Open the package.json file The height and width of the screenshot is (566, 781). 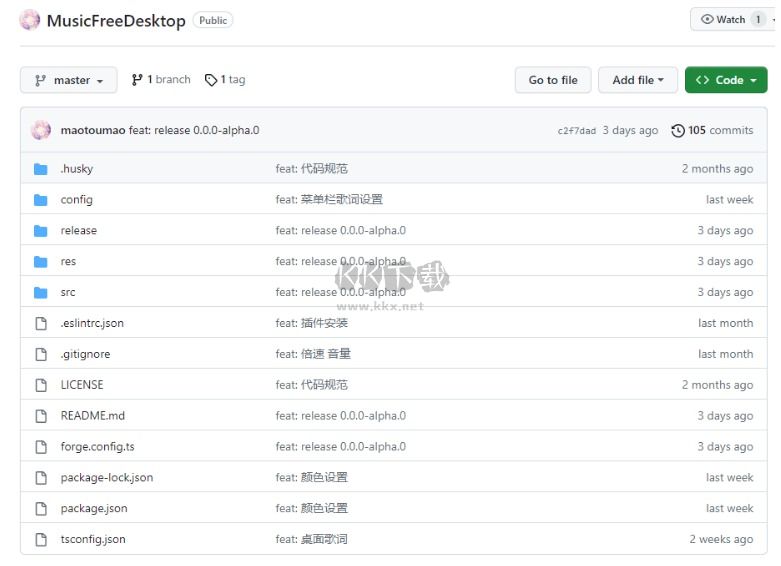pyautogui.click(x=94, y=509)
